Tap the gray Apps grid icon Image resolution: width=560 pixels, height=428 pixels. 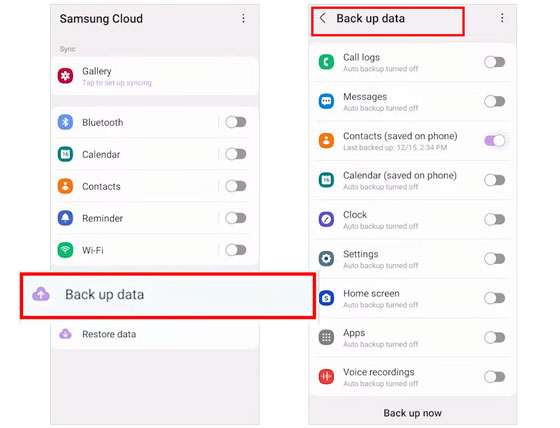click(x=326, y=337)
